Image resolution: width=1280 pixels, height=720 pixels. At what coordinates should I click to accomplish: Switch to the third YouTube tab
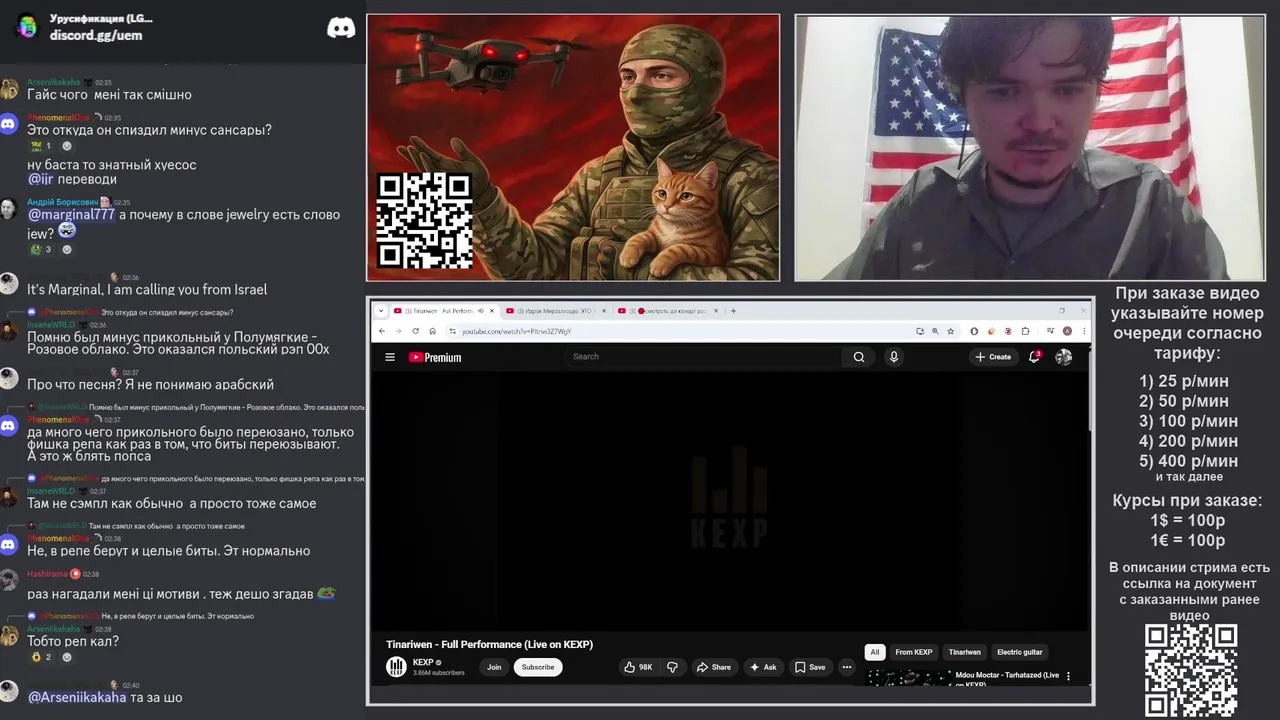pos(669,311)
